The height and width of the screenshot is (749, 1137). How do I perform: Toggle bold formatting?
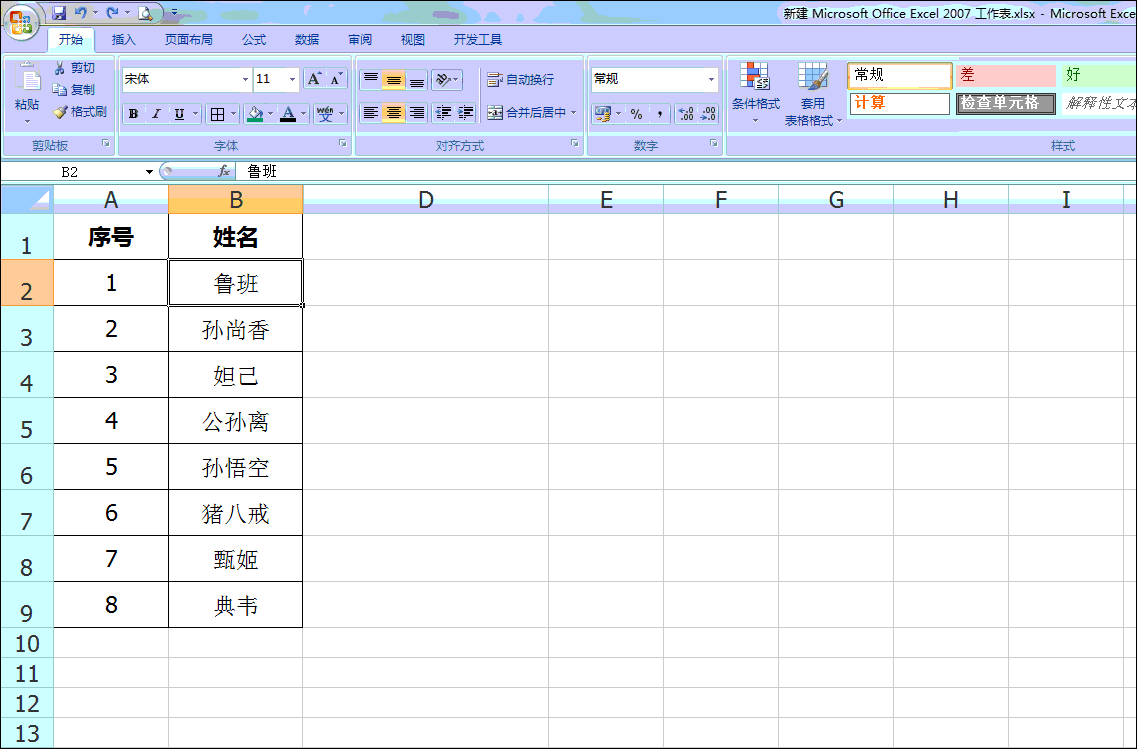click(133, 114)
